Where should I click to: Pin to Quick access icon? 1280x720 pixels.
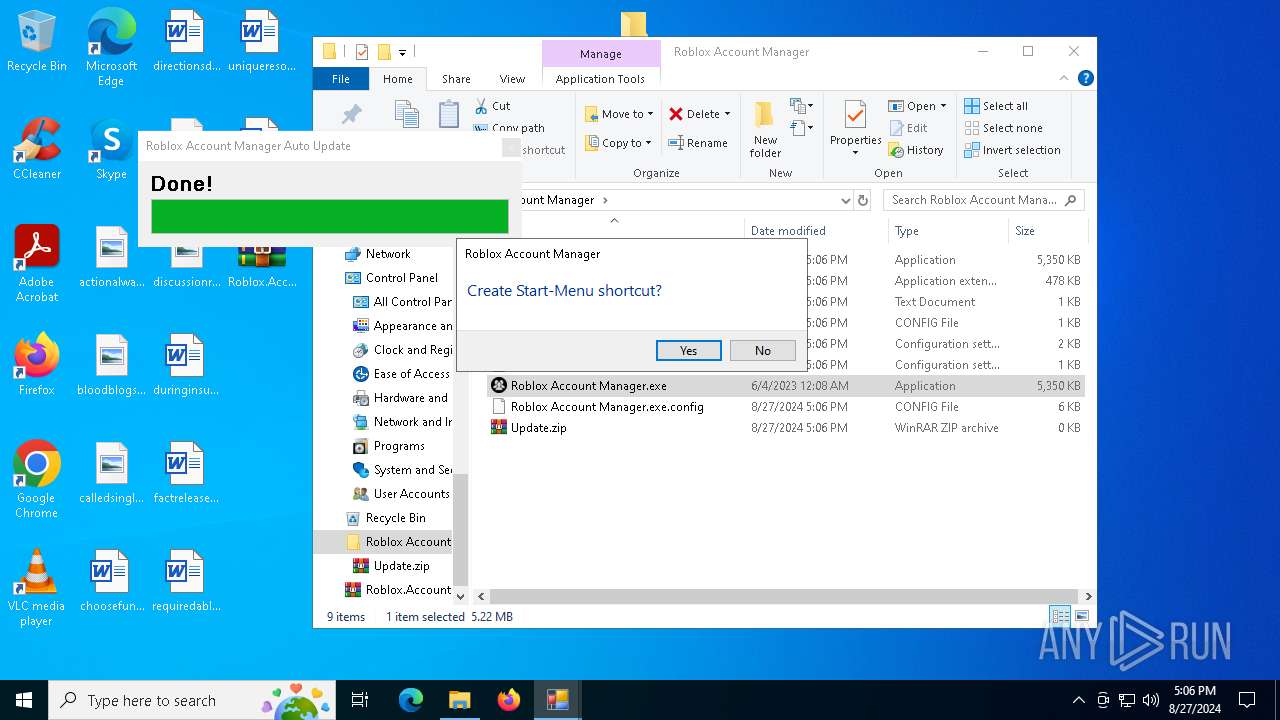click(352, 114)
